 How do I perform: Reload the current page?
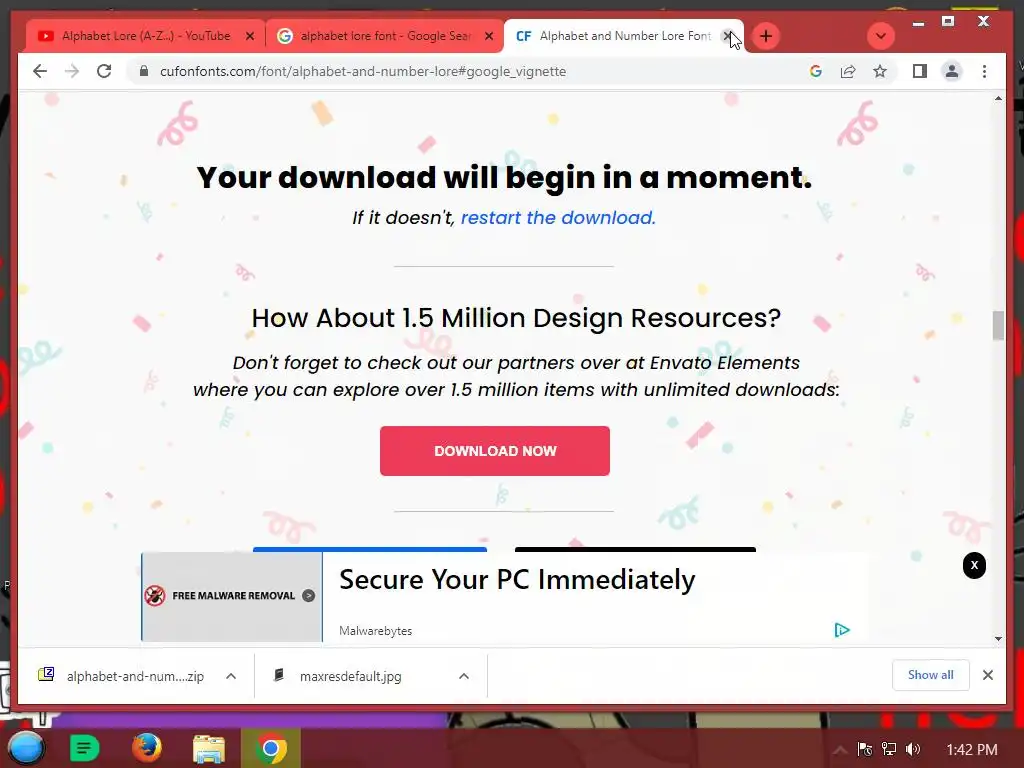pos(104,71)
